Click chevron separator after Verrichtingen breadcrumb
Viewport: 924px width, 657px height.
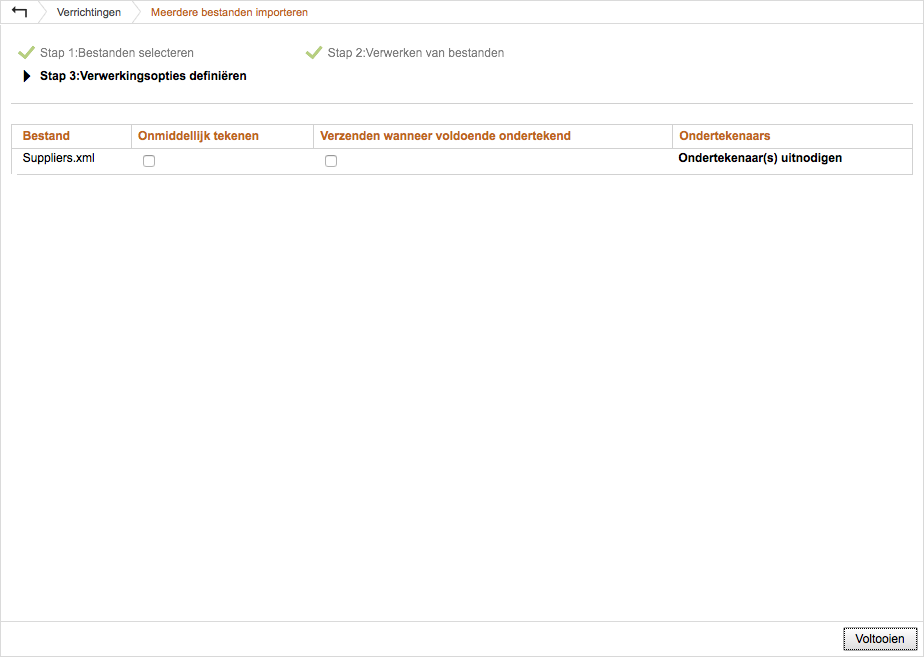click(137, 13)
